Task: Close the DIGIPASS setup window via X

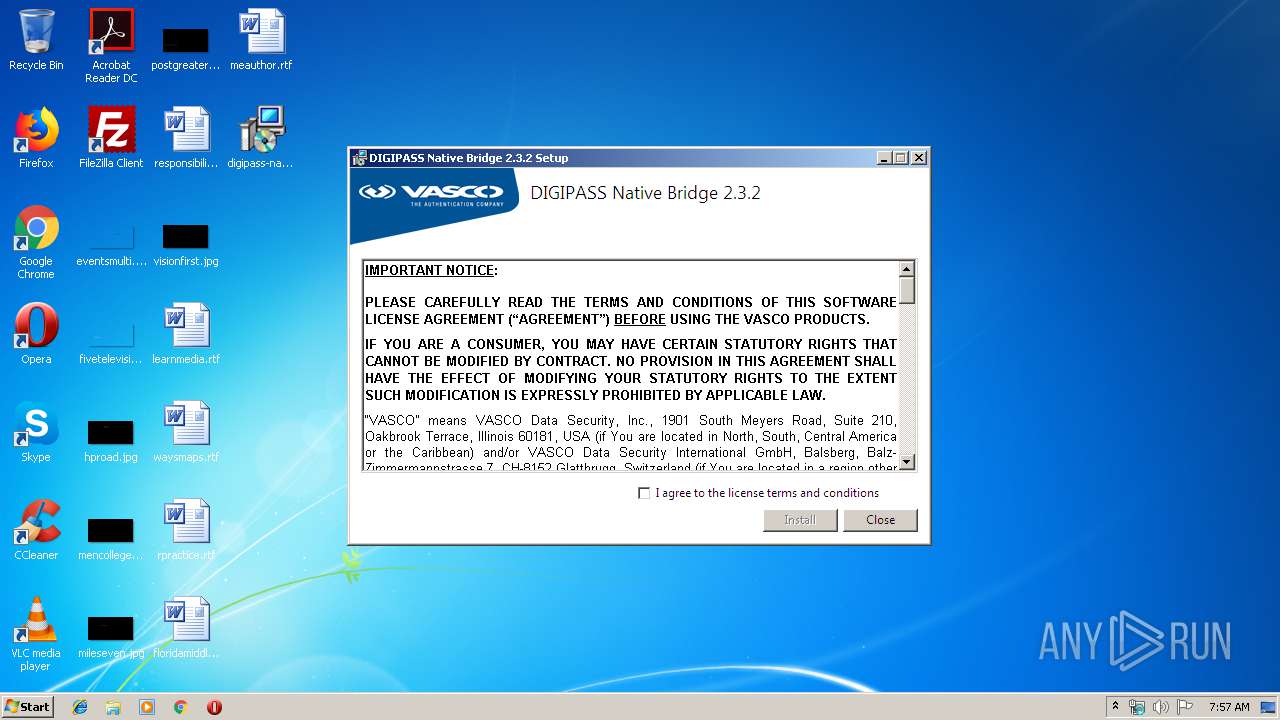Action: (x=919, y=158)
